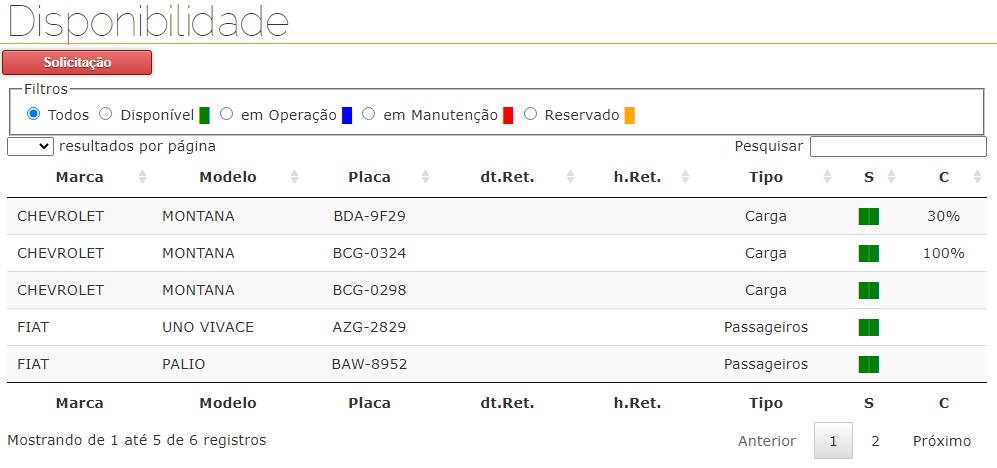Image resolution: width=997 pixels, height=468 pixels.
Task: Click the sort arrows beside dt.Ret. header
Action: coord(570,177)
